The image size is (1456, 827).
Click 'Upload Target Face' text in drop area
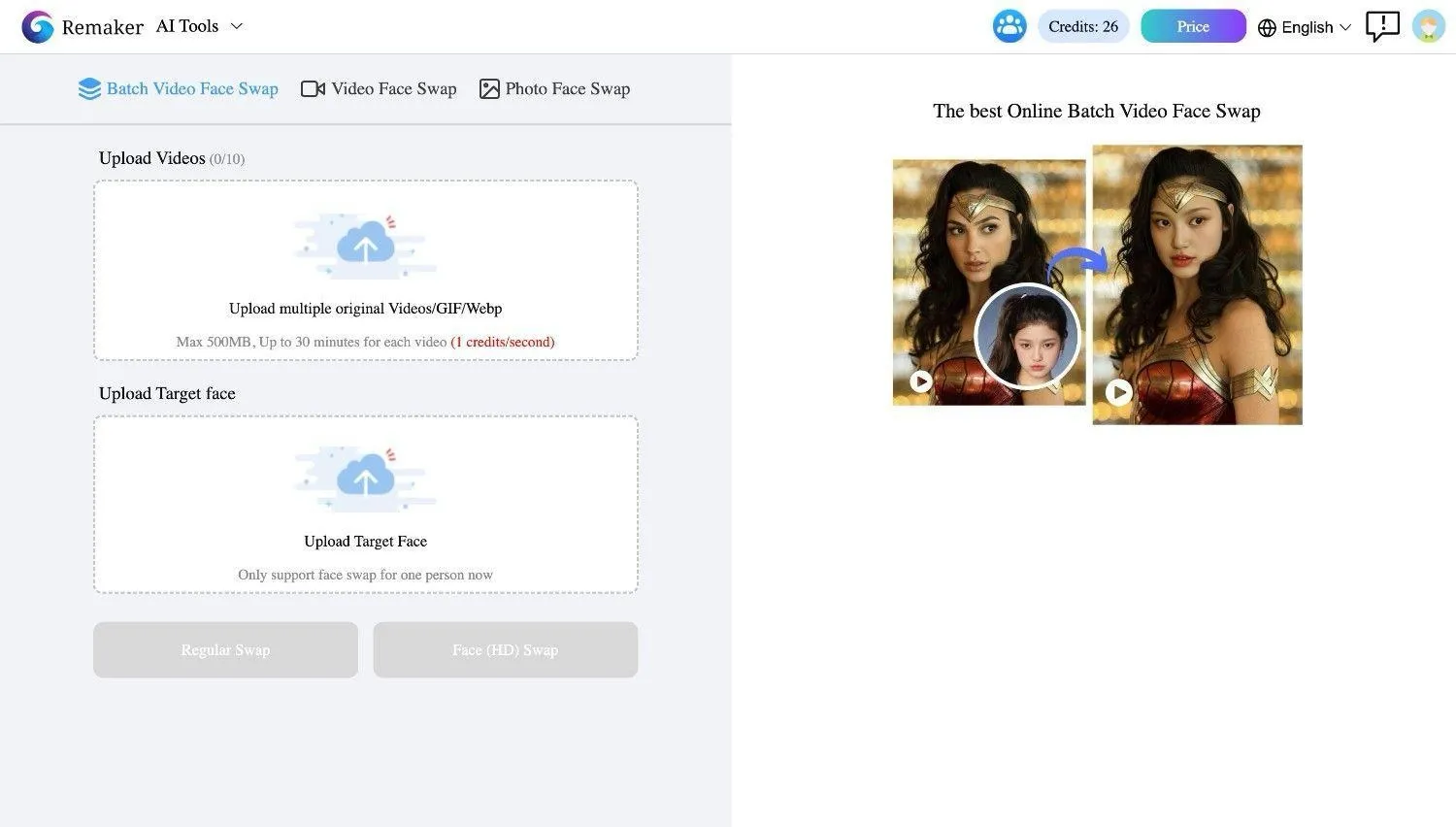pos(365,542)
